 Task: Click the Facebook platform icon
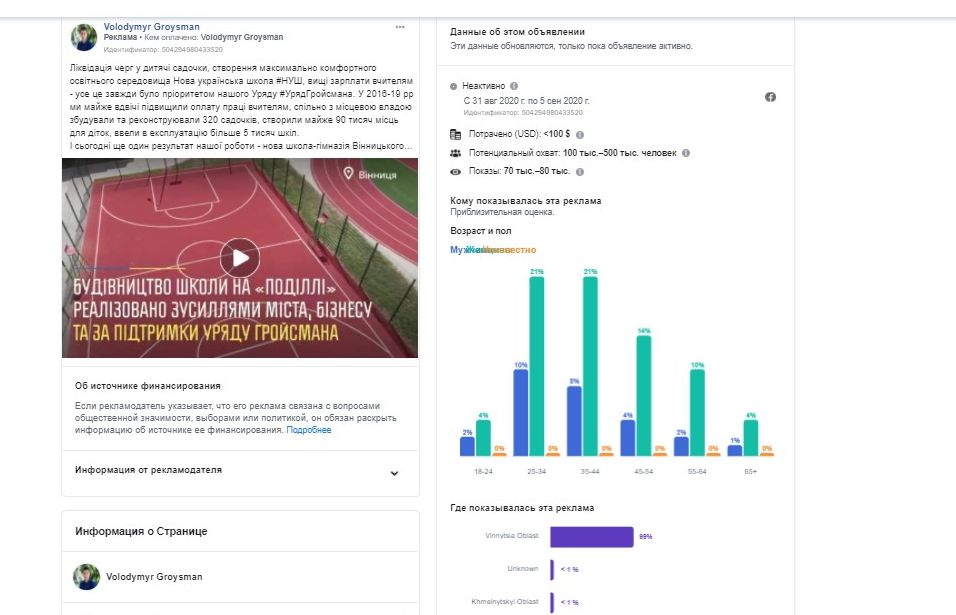(770, 97)
